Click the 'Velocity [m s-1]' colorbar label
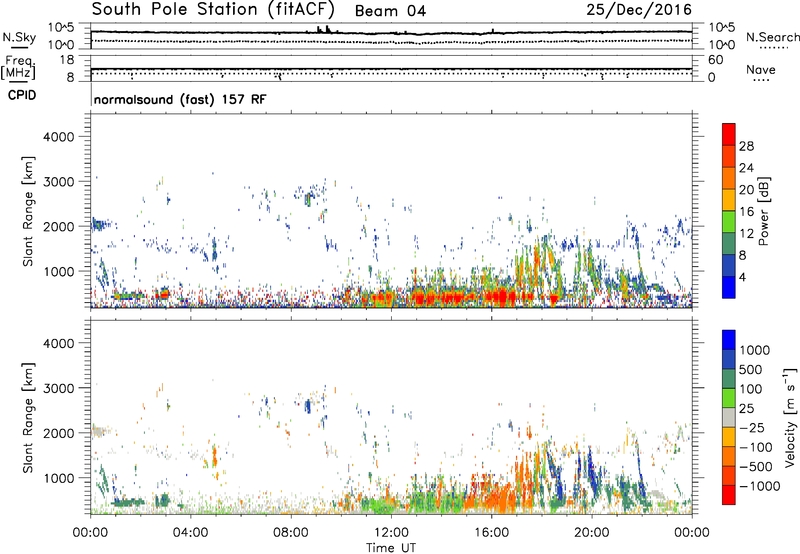The height and width of the screenshot is (554, 800). (x=790, y=417)
